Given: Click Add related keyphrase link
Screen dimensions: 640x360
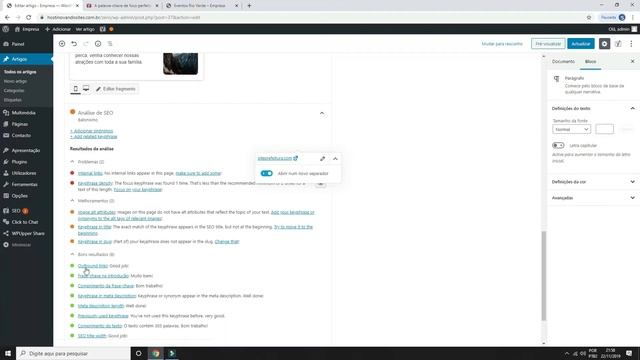Looking at the screenshot, I should (93, 137).
